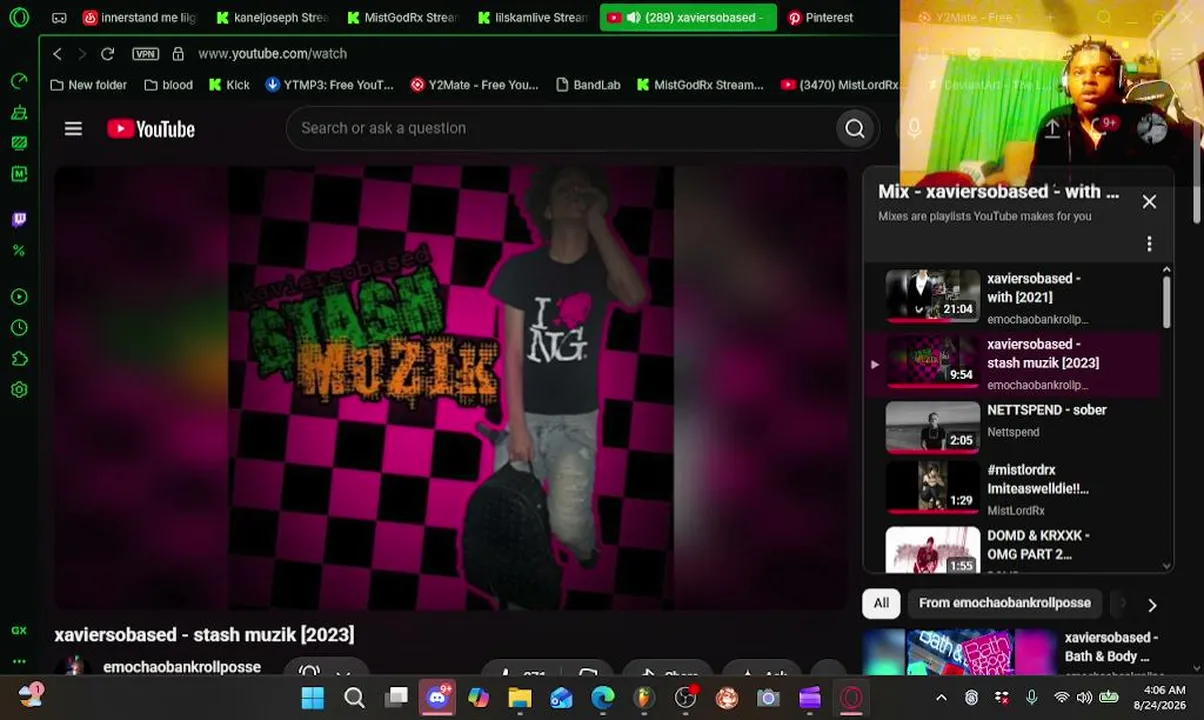Open the emochaobankrollposse channel name

(182, 667)
